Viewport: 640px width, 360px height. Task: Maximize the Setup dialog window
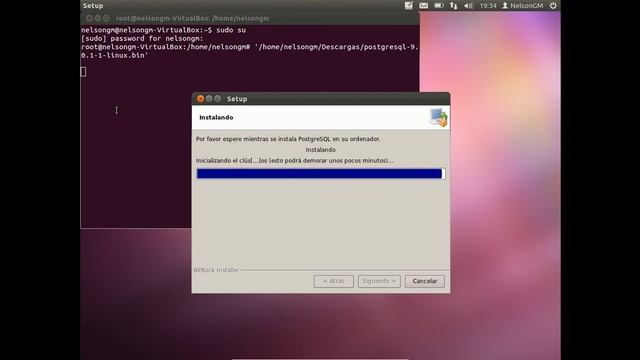(x=218, y=99)
